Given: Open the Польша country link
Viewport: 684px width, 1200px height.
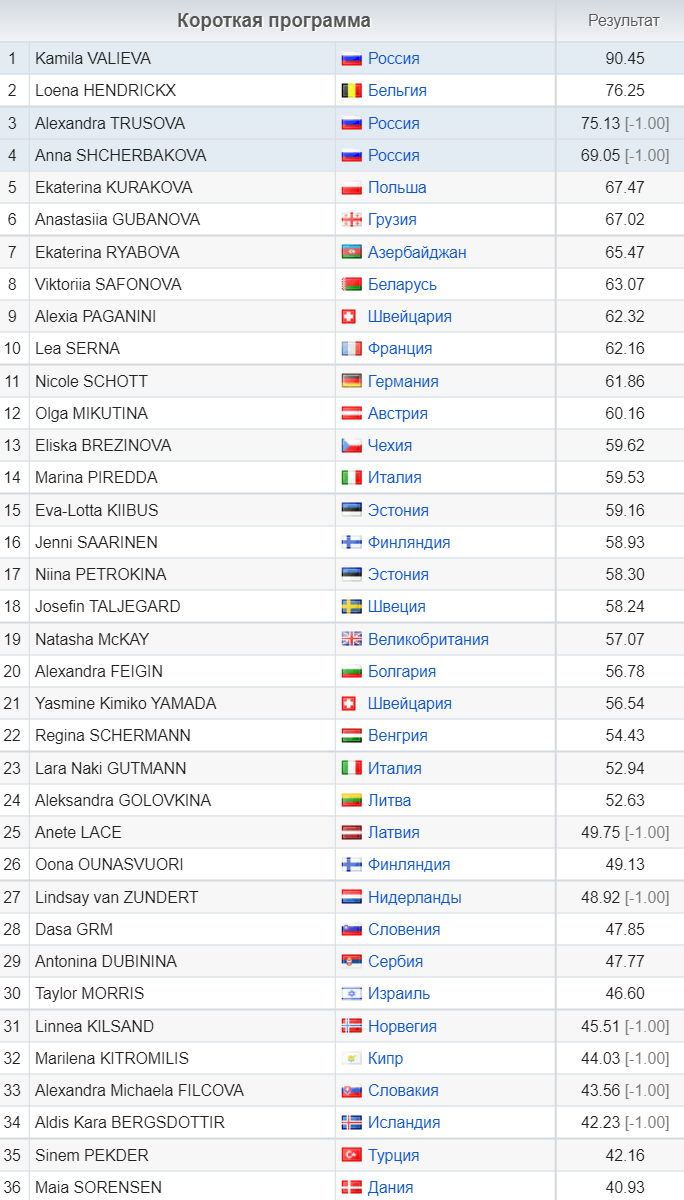Looking at the screenshot, I should [397, 188].
